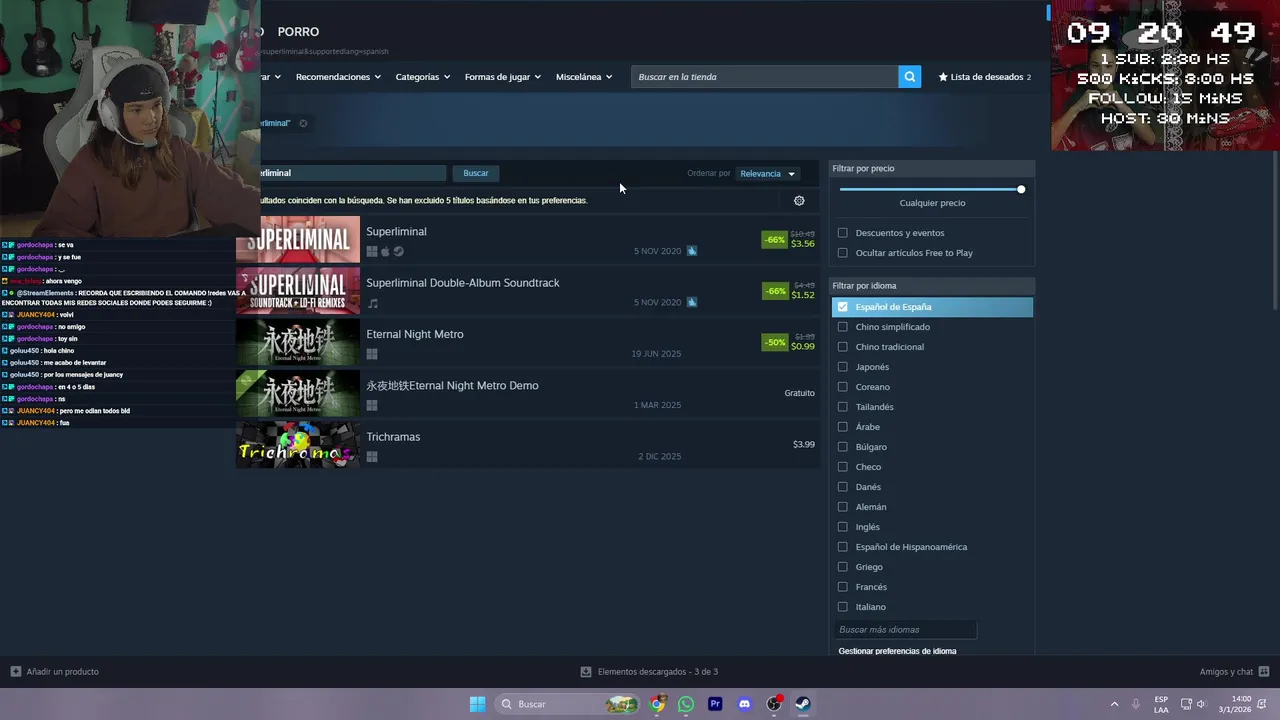Open Google Chrome from the taskbar

tap(657, 704)
